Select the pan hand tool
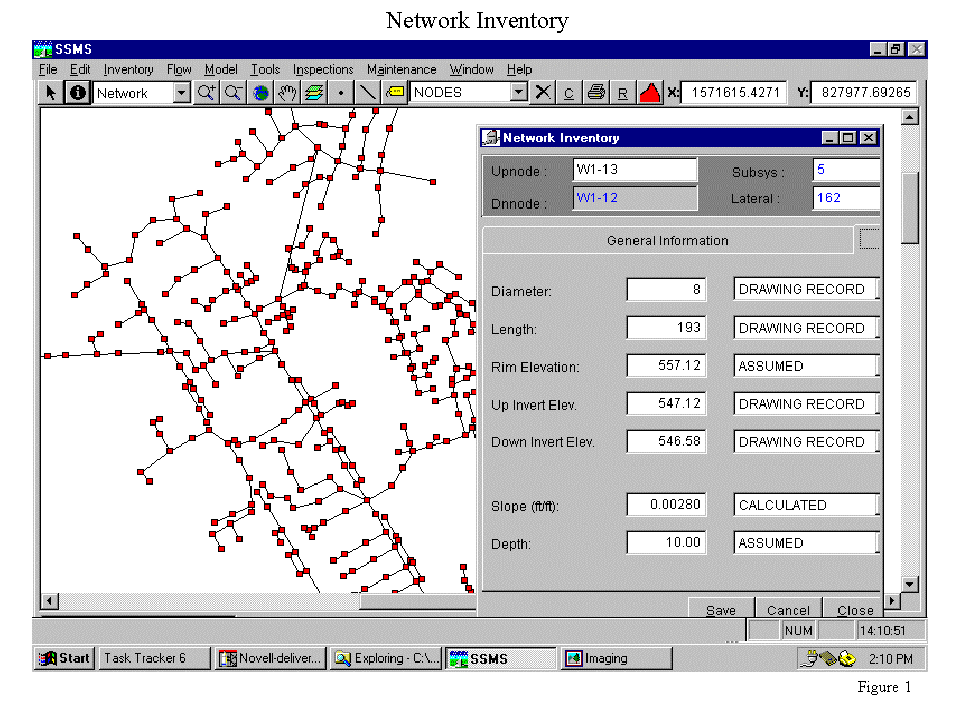This screenshot has width=959, height=719. click(x=288, y=93)
